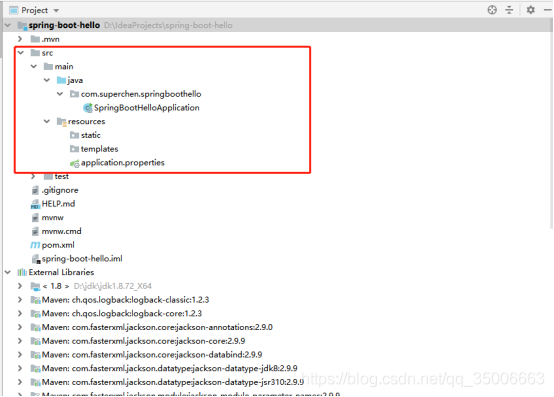
Task: Expand Maven jackson-datatype-jdk8 arrow
Action: point(20,368)
